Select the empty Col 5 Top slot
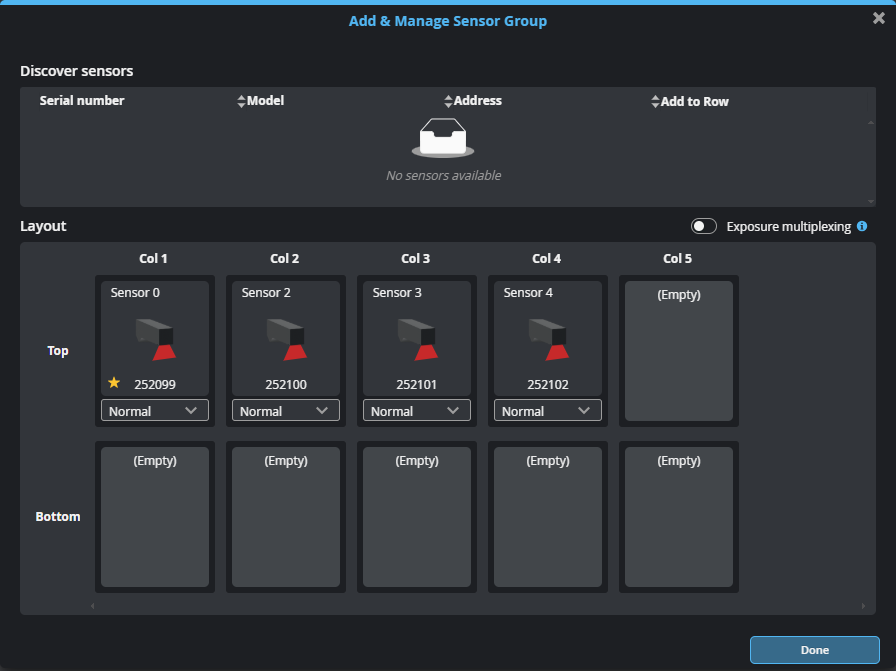 679,350
